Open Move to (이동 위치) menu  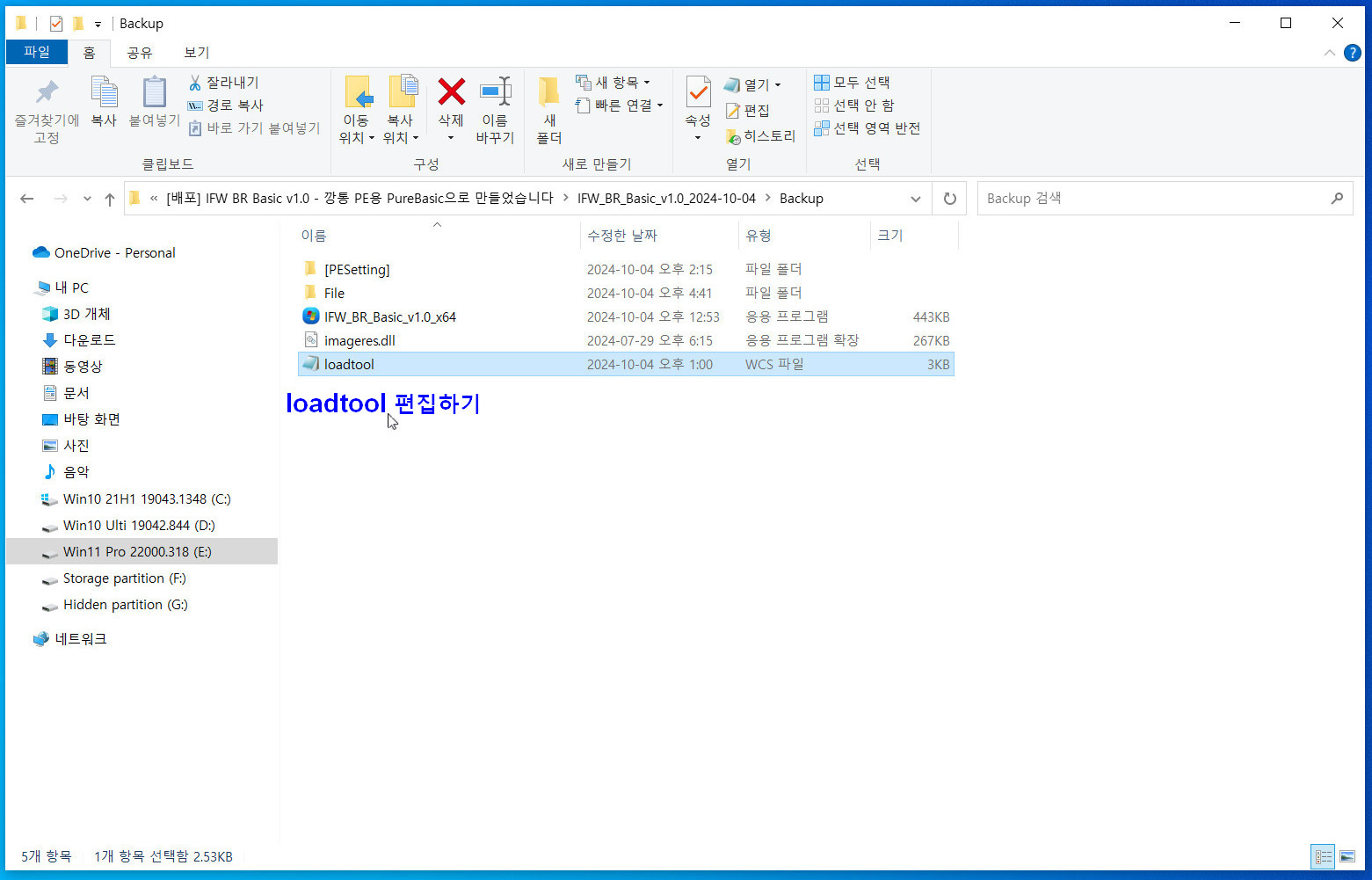click(x=357, y=111)
